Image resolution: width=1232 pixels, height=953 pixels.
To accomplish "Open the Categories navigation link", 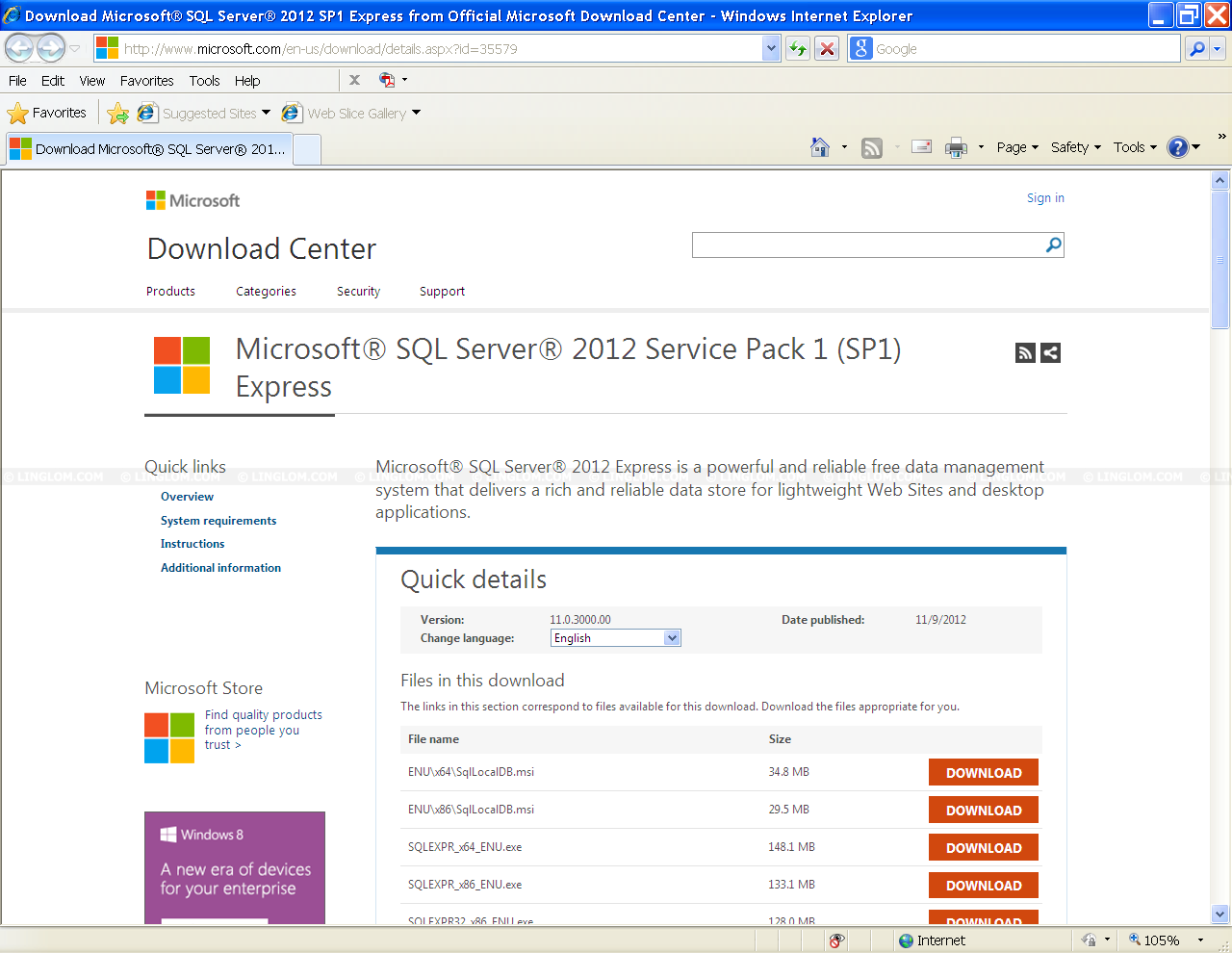I will pyautogui.click(x=266, y=292).
